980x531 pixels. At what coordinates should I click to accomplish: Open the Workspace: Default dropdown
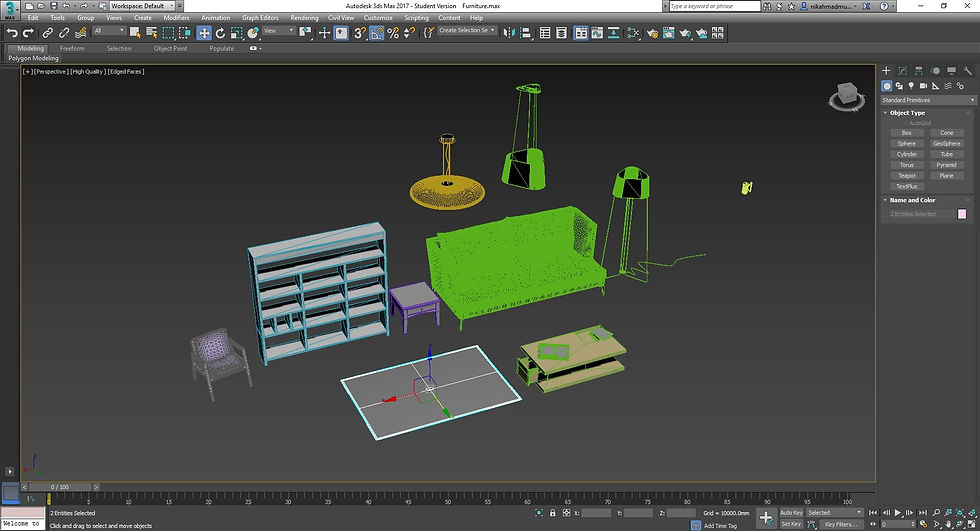click(x=142, y=6)
